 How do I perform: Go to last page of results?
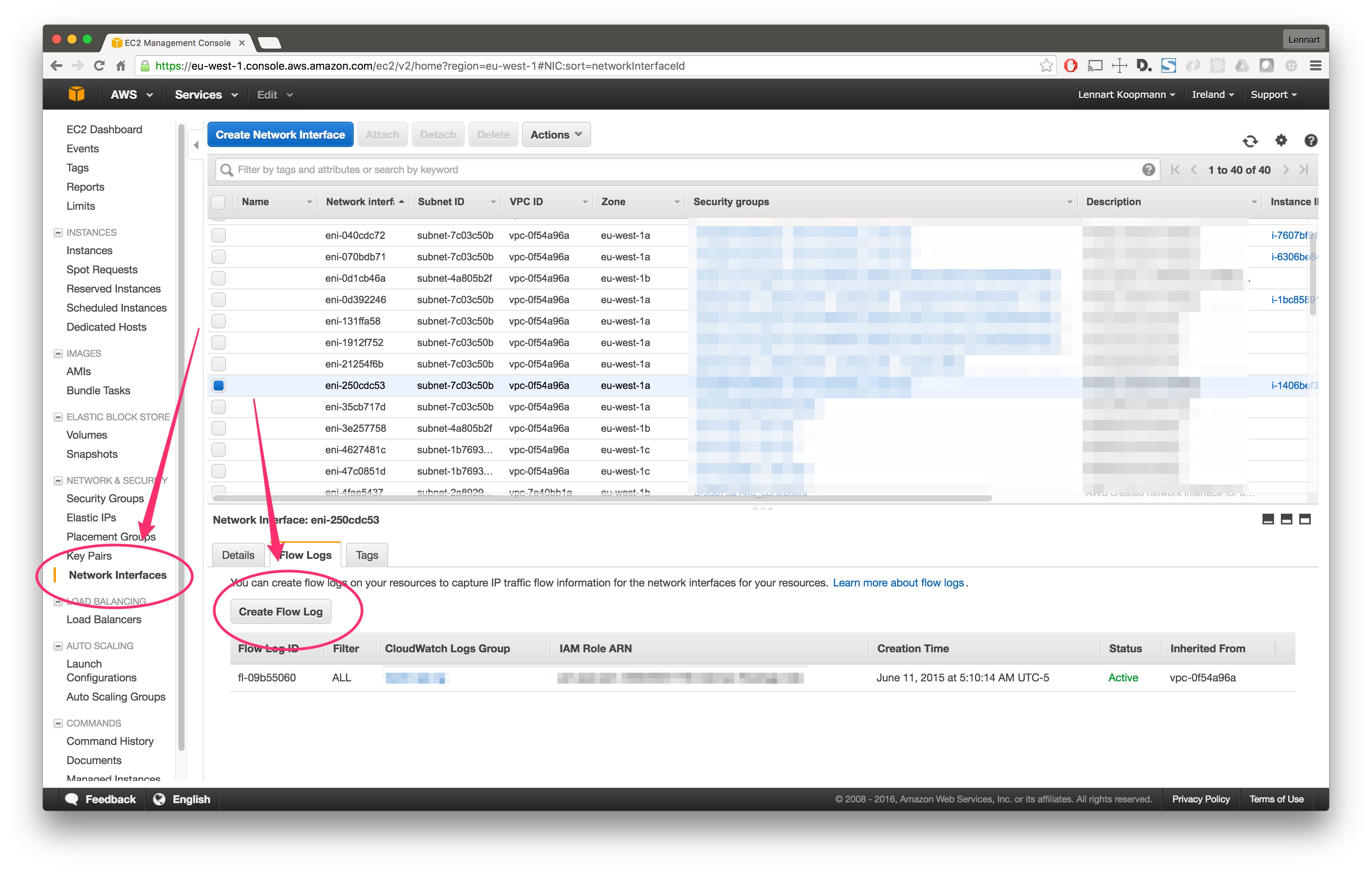pyautogui.click(x=1303, y=170)
